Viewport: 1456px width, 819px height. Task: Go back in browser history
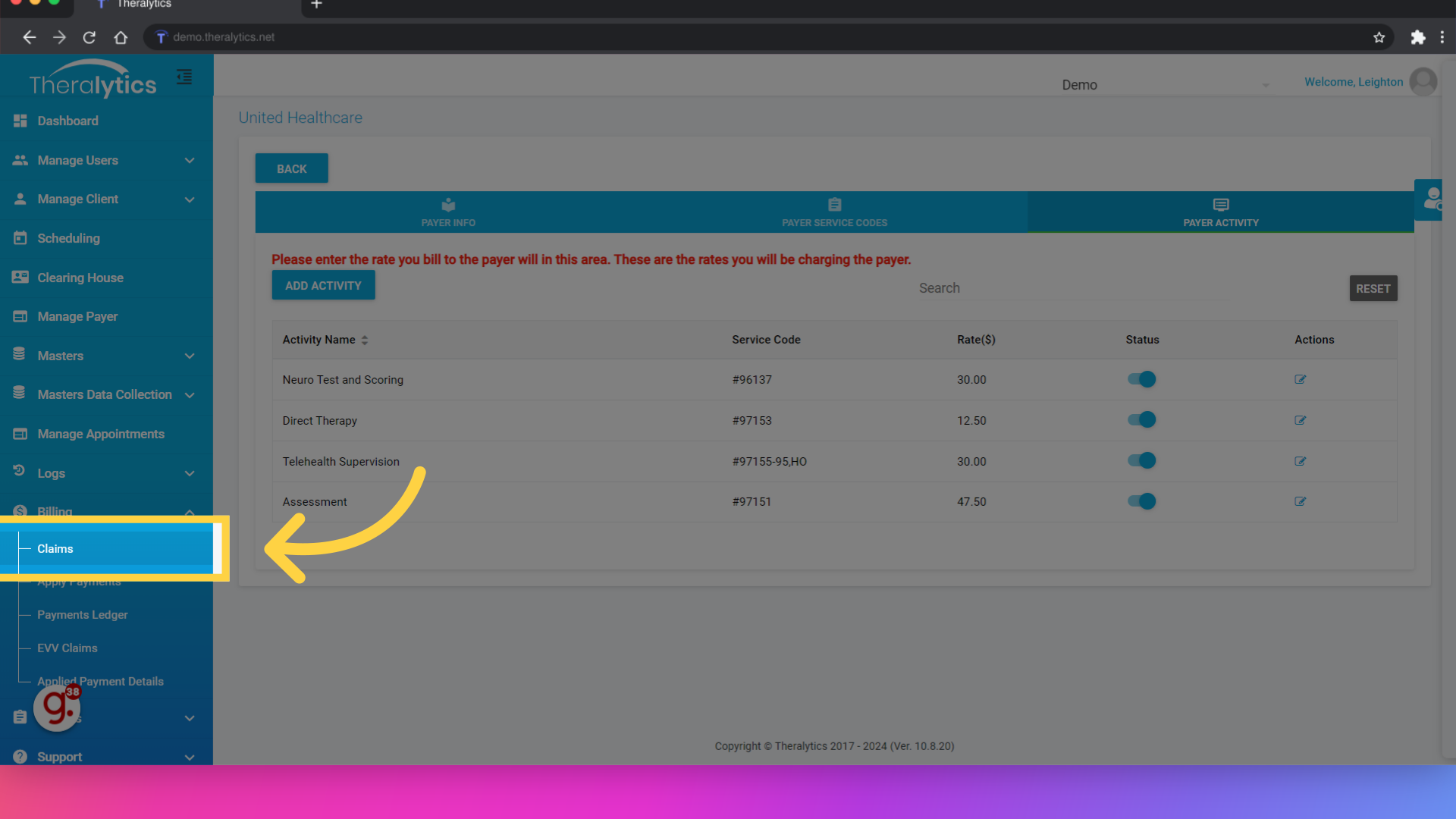click(x=29, y=37)
